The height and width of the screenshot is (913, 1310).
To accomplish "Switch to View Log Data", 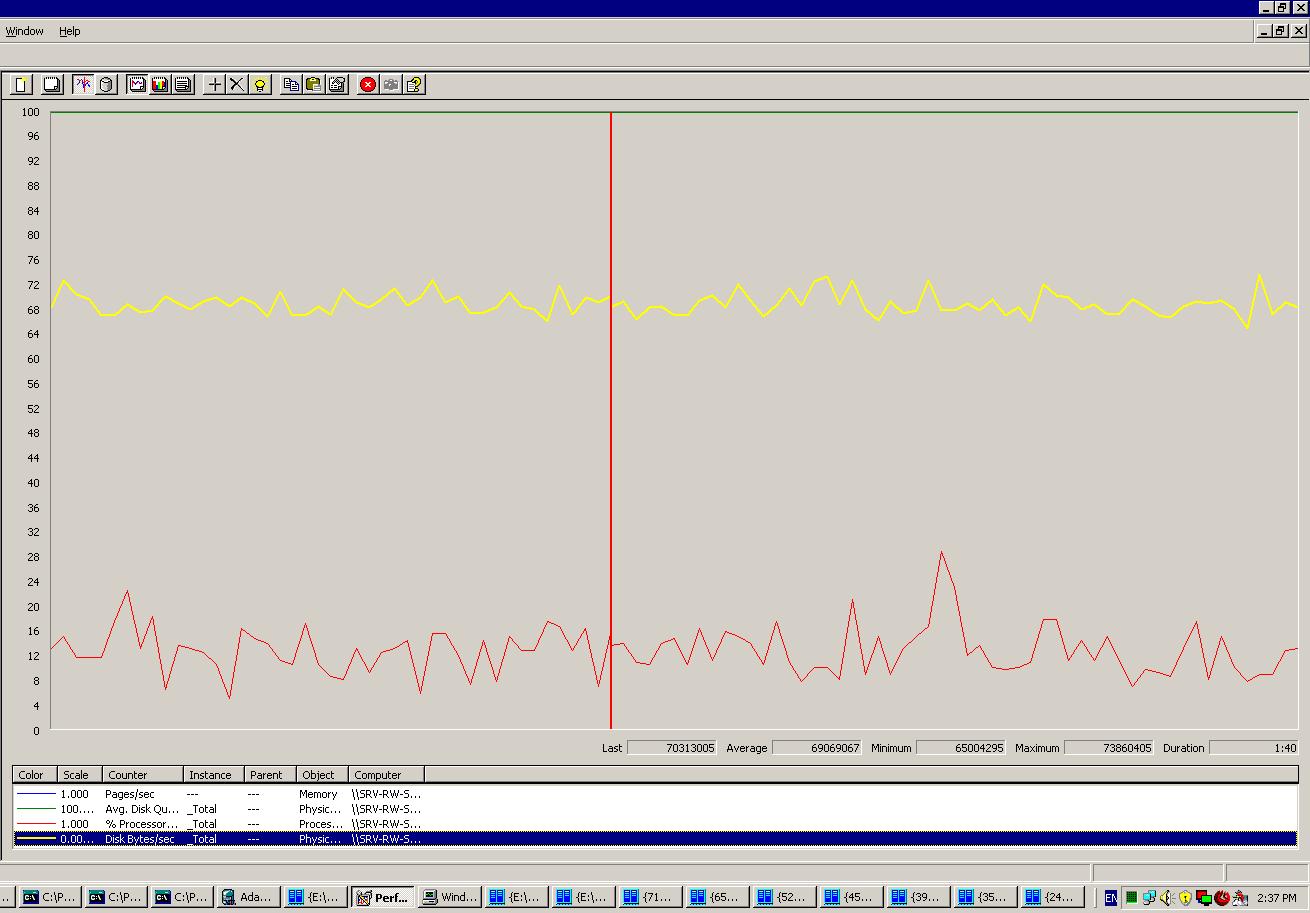I will [x=106, y=85].
